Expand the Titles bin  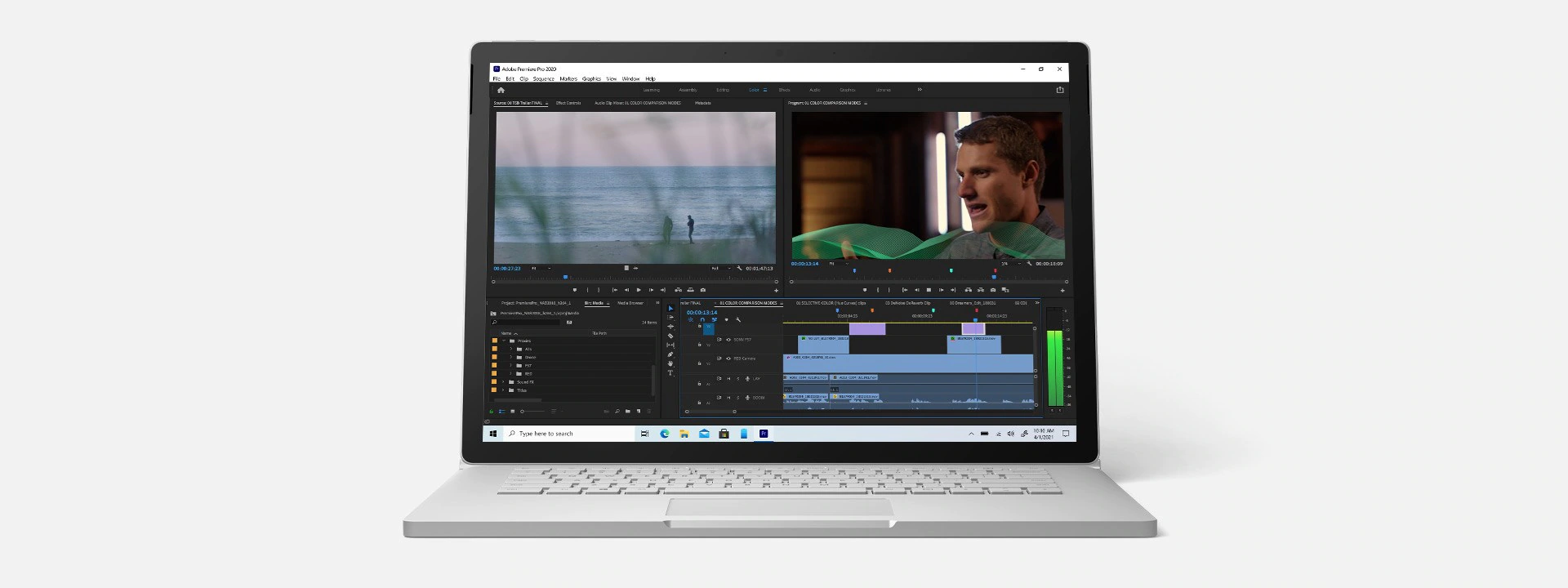(504, 390)
